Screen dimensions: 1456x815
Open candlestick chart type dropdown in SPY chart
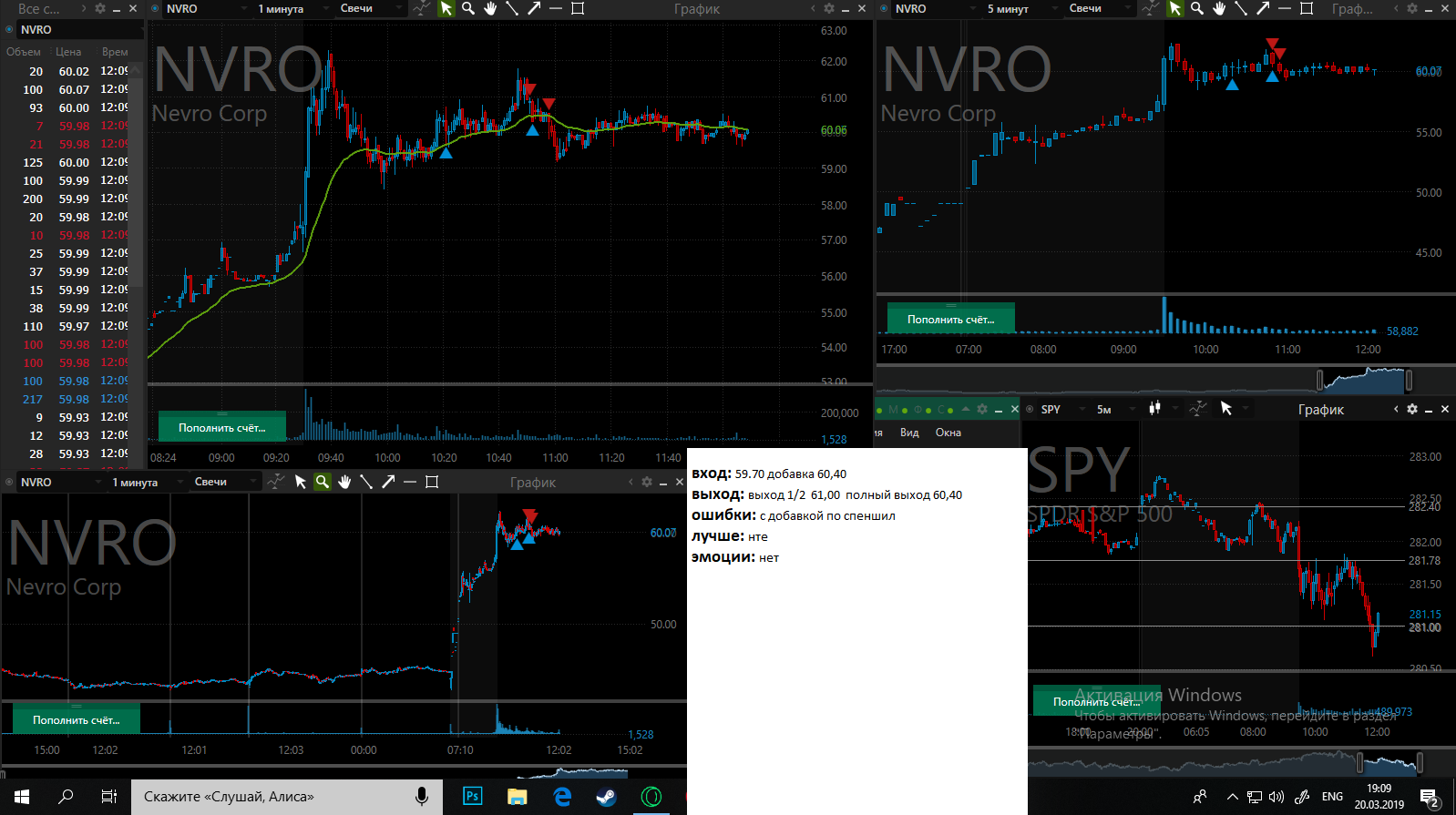[1164, 409]
